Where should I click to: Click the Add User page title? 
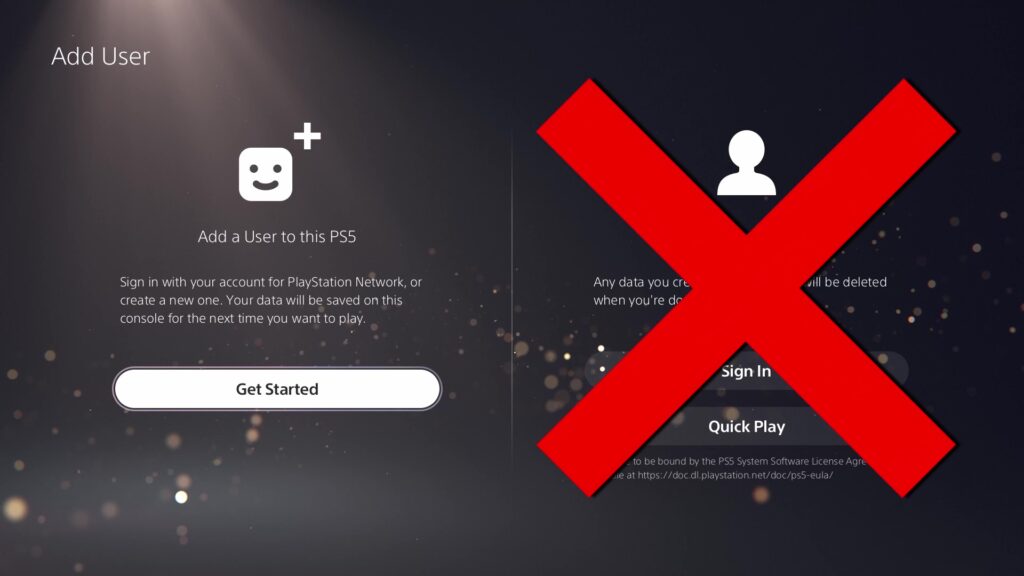(x=101, y=56)
